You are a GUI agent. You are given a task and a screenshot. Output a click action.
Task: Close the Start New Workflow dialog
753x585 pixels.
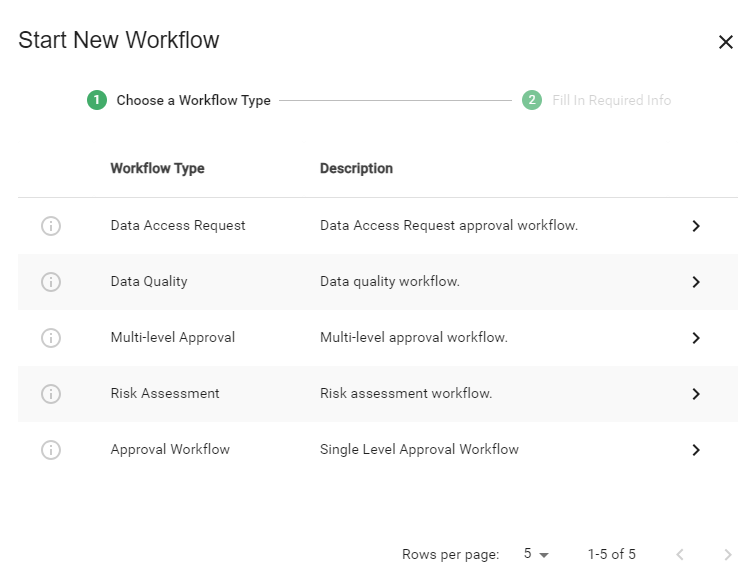[726, 42]
